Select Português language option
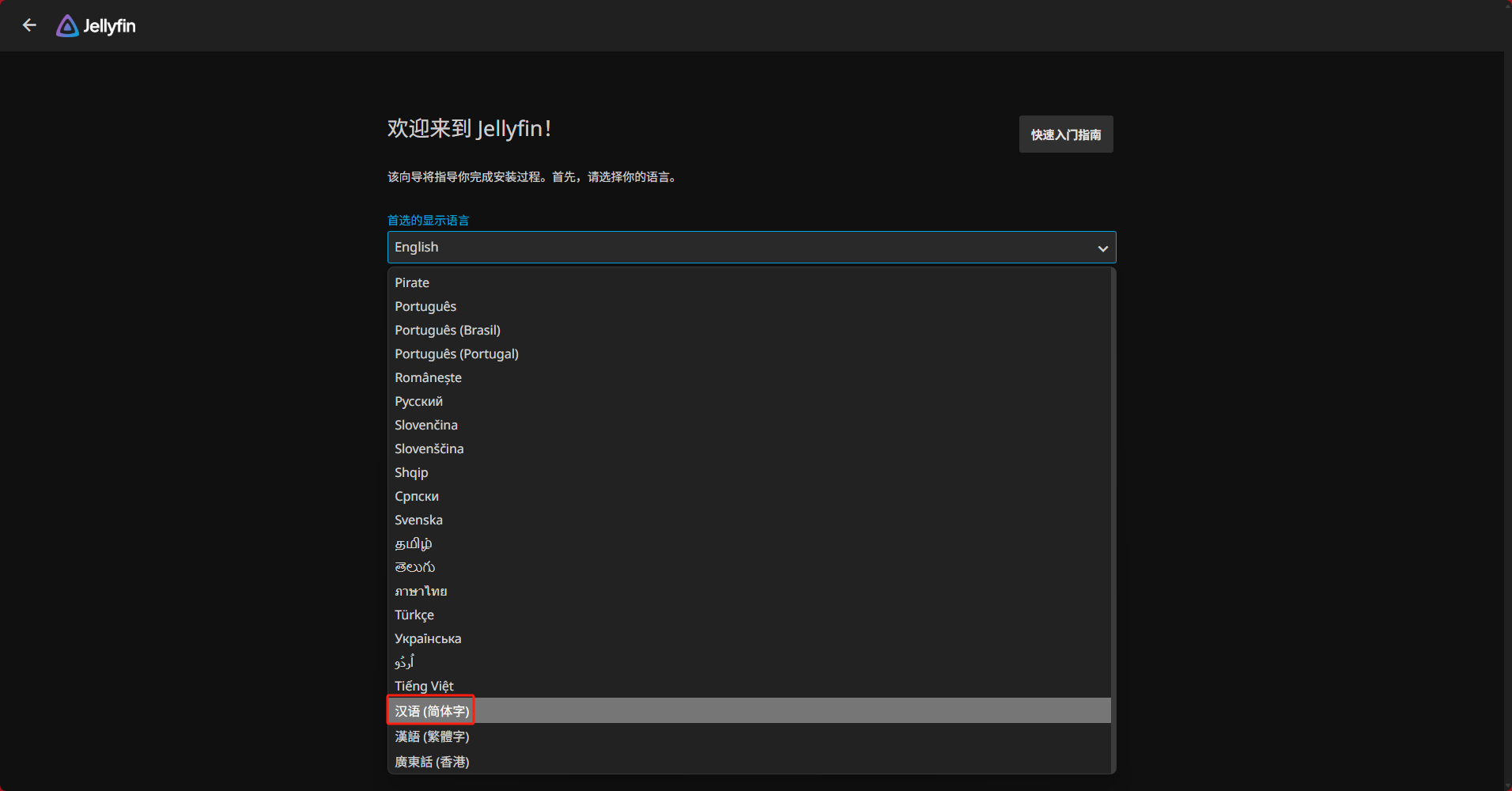This screenshot has width=1512, height=791. click(x=749, y=306)
